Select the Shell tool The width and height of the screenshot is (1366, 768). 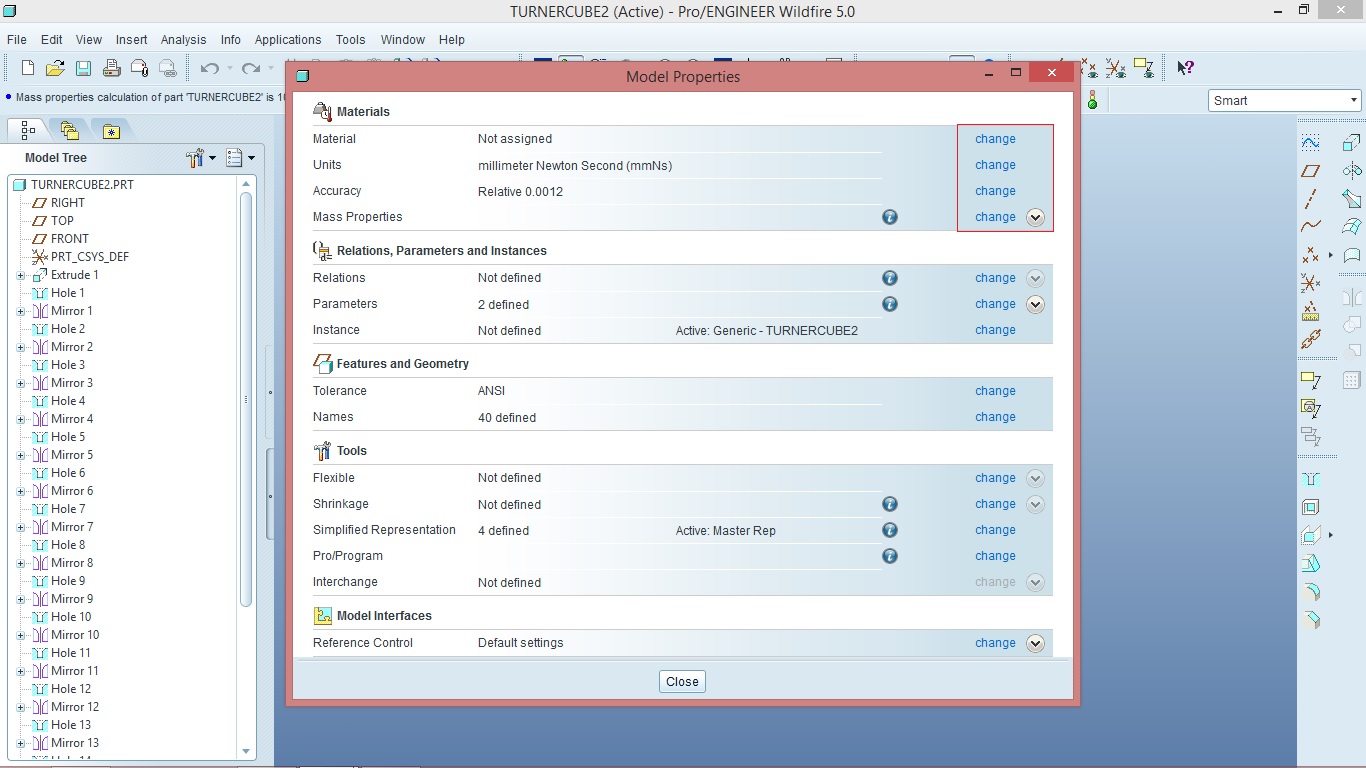[x=1311, y=508]
